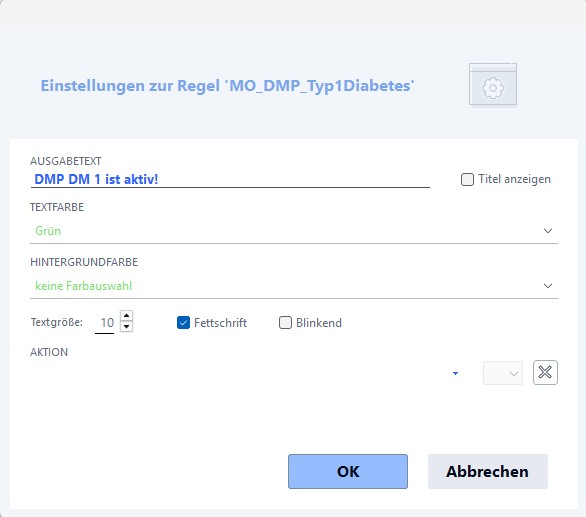Image resolution: width=586 pixels, height=517 pixels.
Task: Expand the Textfarbe dropdown chevron
Action: (x=548, y=231)
